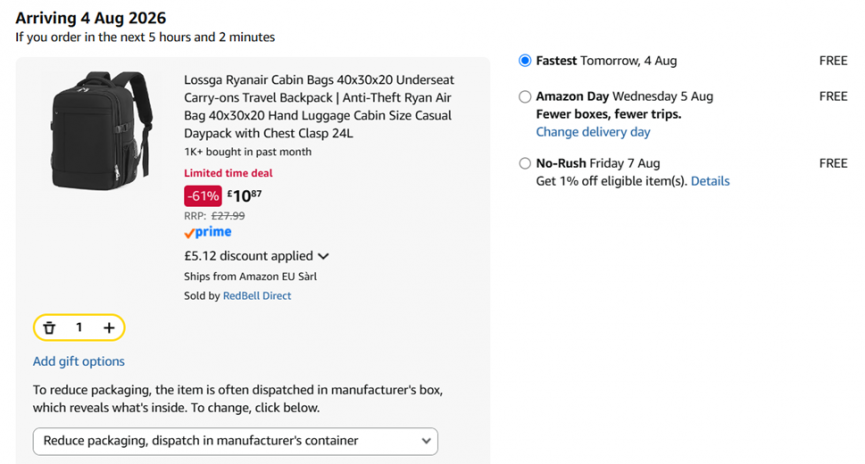
Task: Click the quantity number 1 field
Action: coord(79,328)
